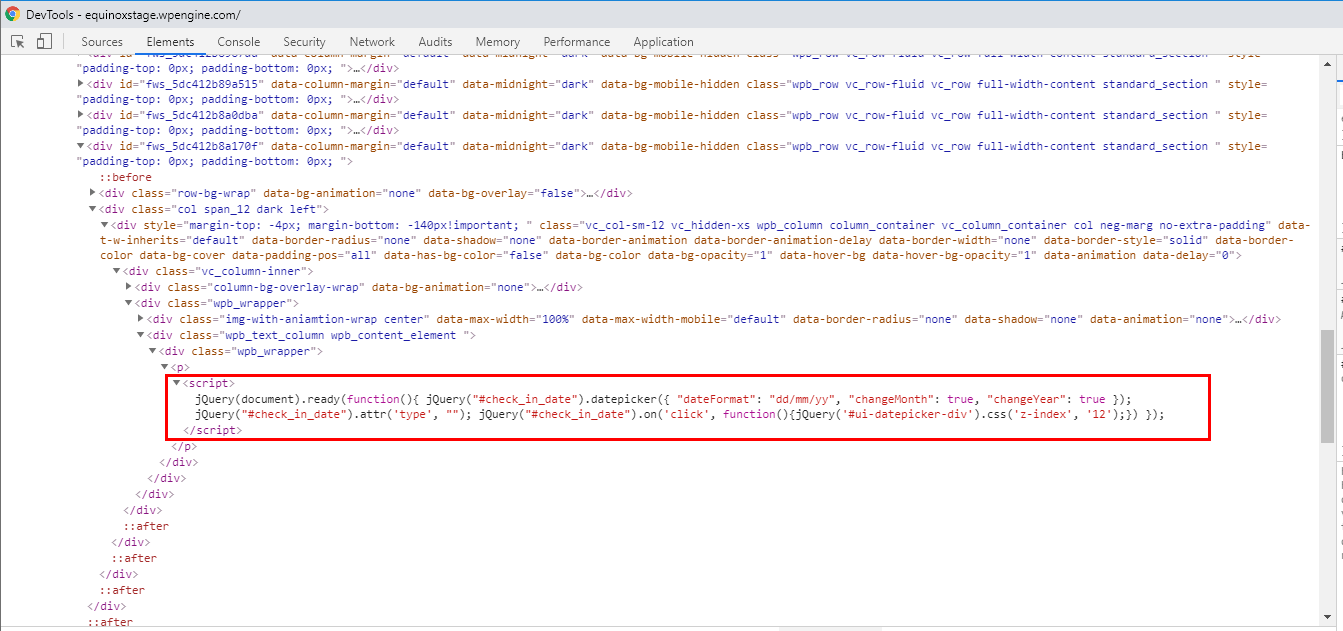Switch to the Console tab
1343x631 pixels.
[x=239, y=42]
